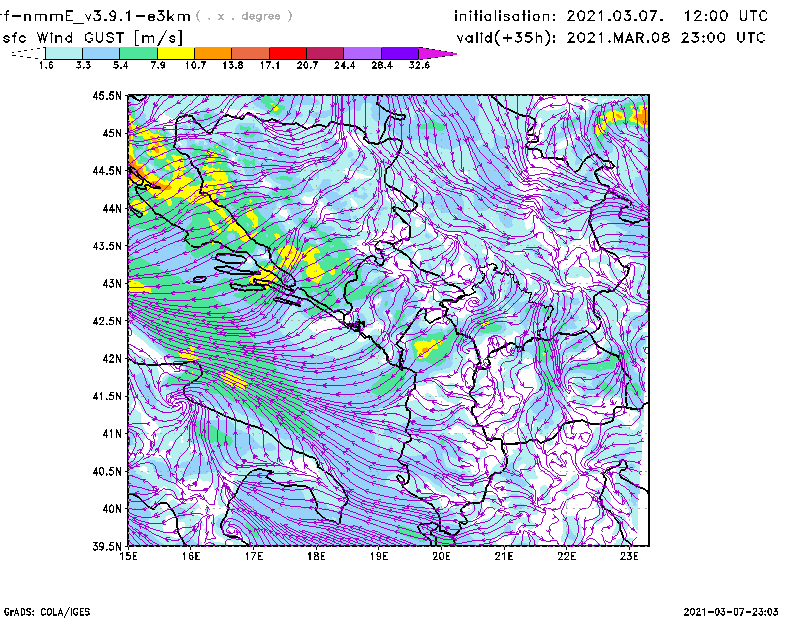Viewport: 800px width, 618px height.
Task: Click the legend value "1.6"
Action: point(46,65)
